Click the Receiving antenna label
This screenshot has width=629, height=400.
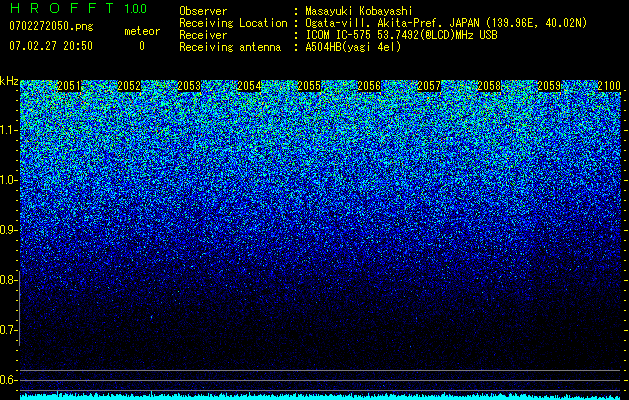230,47
